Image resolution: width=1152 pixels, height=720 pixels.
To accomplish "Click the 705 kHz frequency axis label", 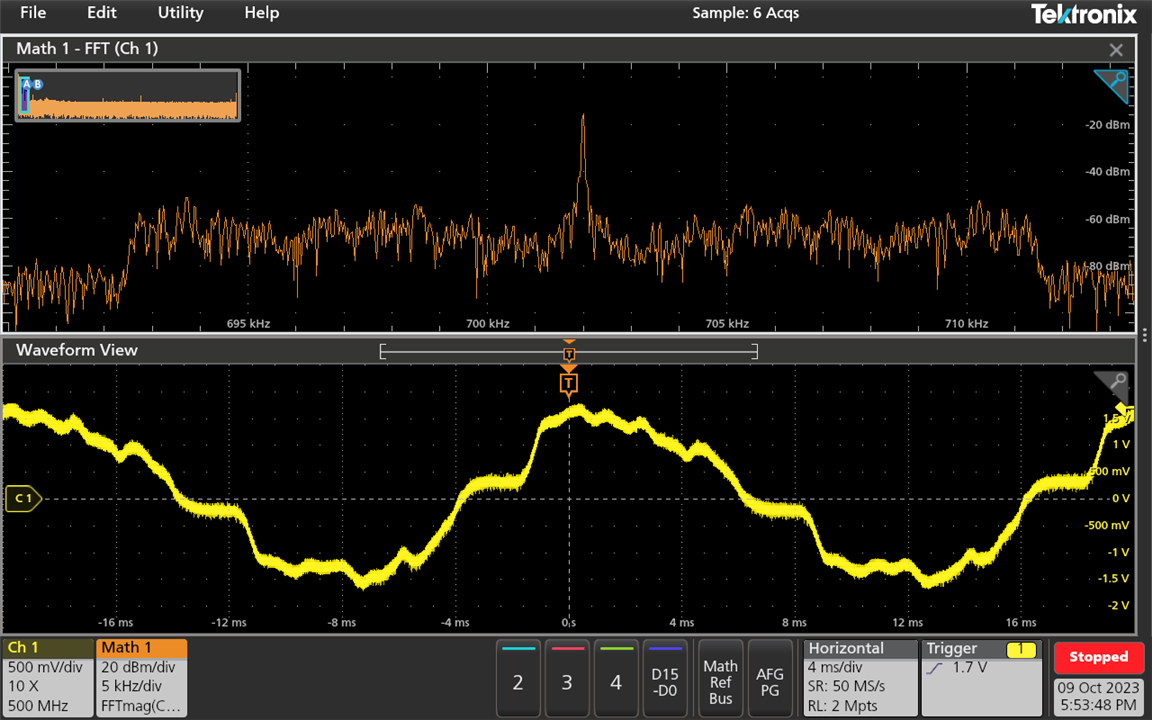I will point(727,323).
